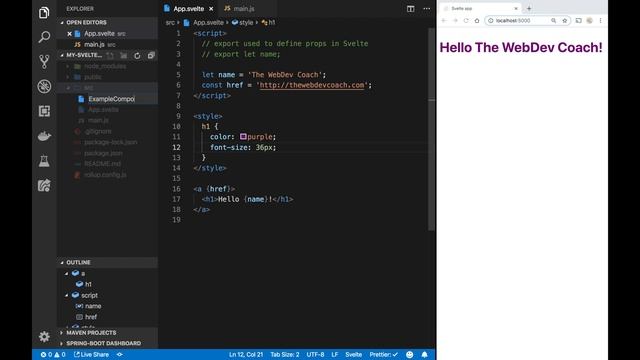Open the Source Control view

pos(44,62)
